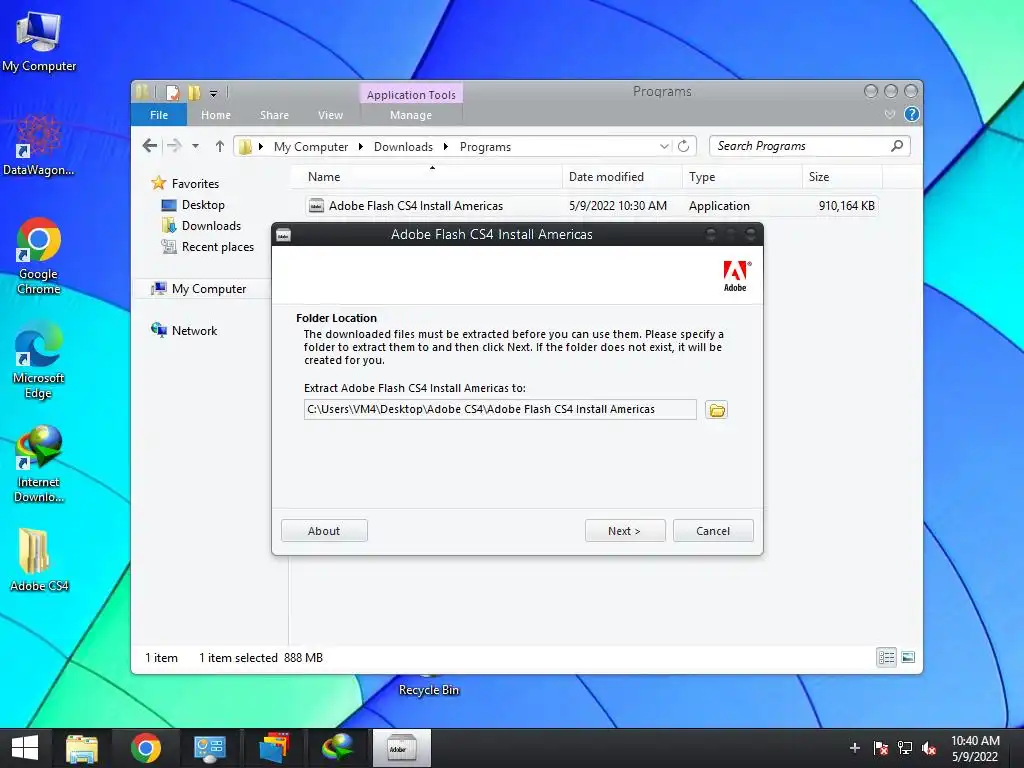Click the Explorer forward arrow

pyautogui.click(x=174, y=146)
